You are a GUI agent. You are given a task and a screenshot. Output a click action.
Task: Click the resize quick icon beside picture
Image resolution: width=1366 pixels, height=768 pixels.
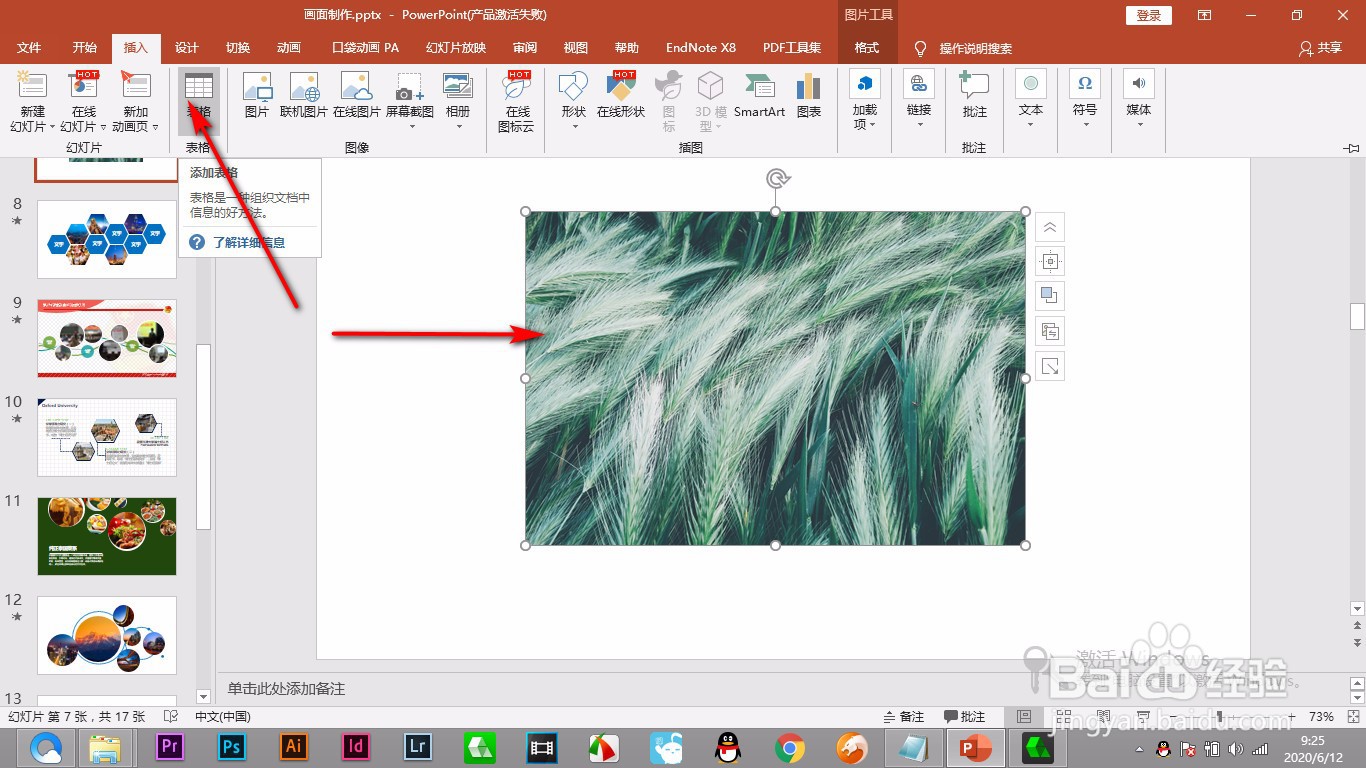[1049, 366]
